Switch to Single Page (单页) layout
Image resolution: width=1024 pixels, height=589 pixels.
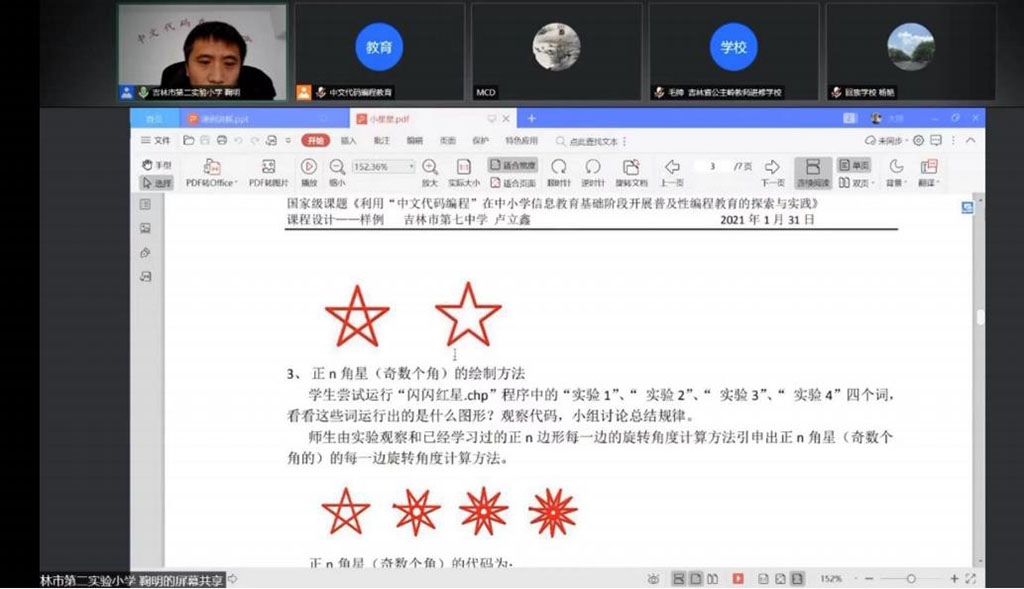pos(854,165)
